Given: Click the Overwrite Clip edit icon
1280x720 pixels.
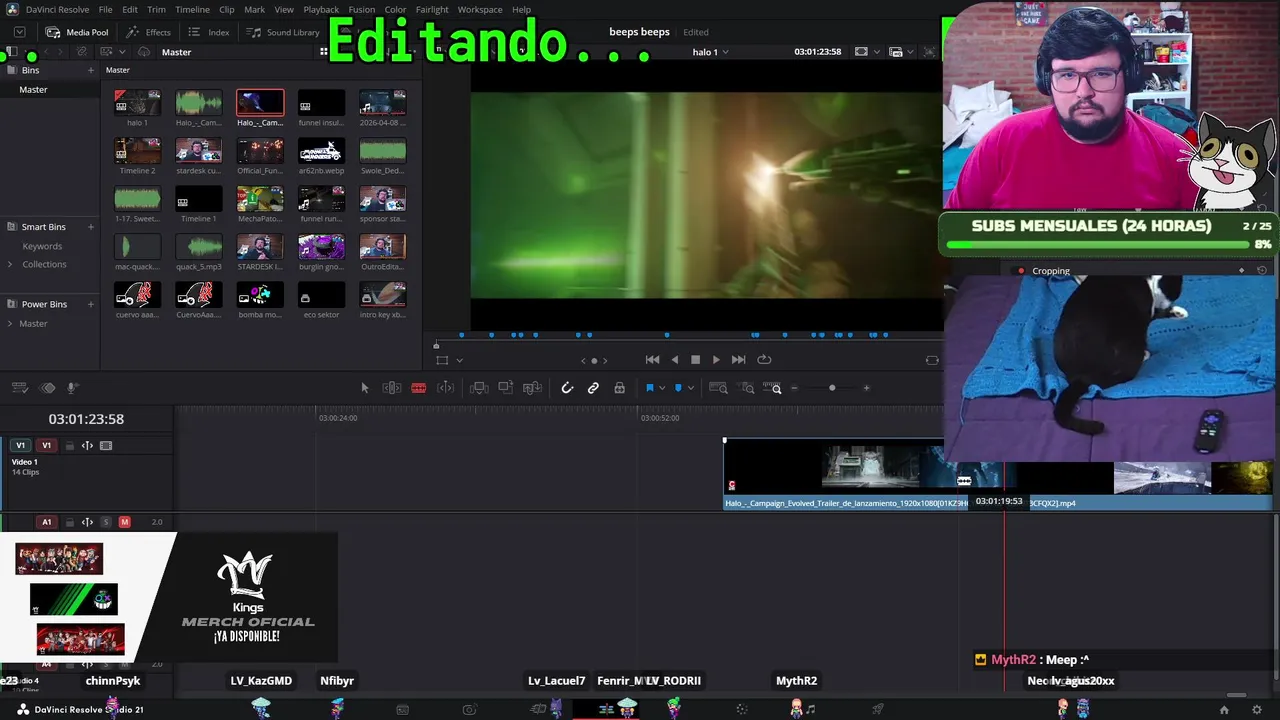Looking at the screenshot, I should pyautogui.click(x=506, y=388).
